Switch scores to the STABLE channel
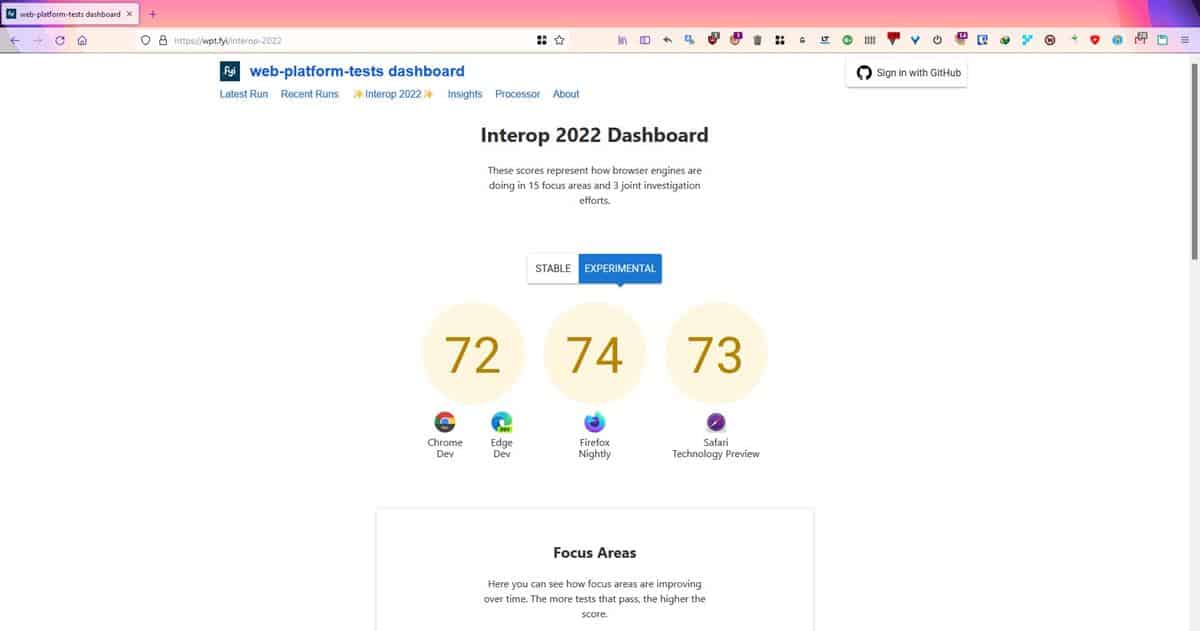Image resolution: width=1200 pixels, height=631 pixels. pyautogui.click(x=553, y=268)
